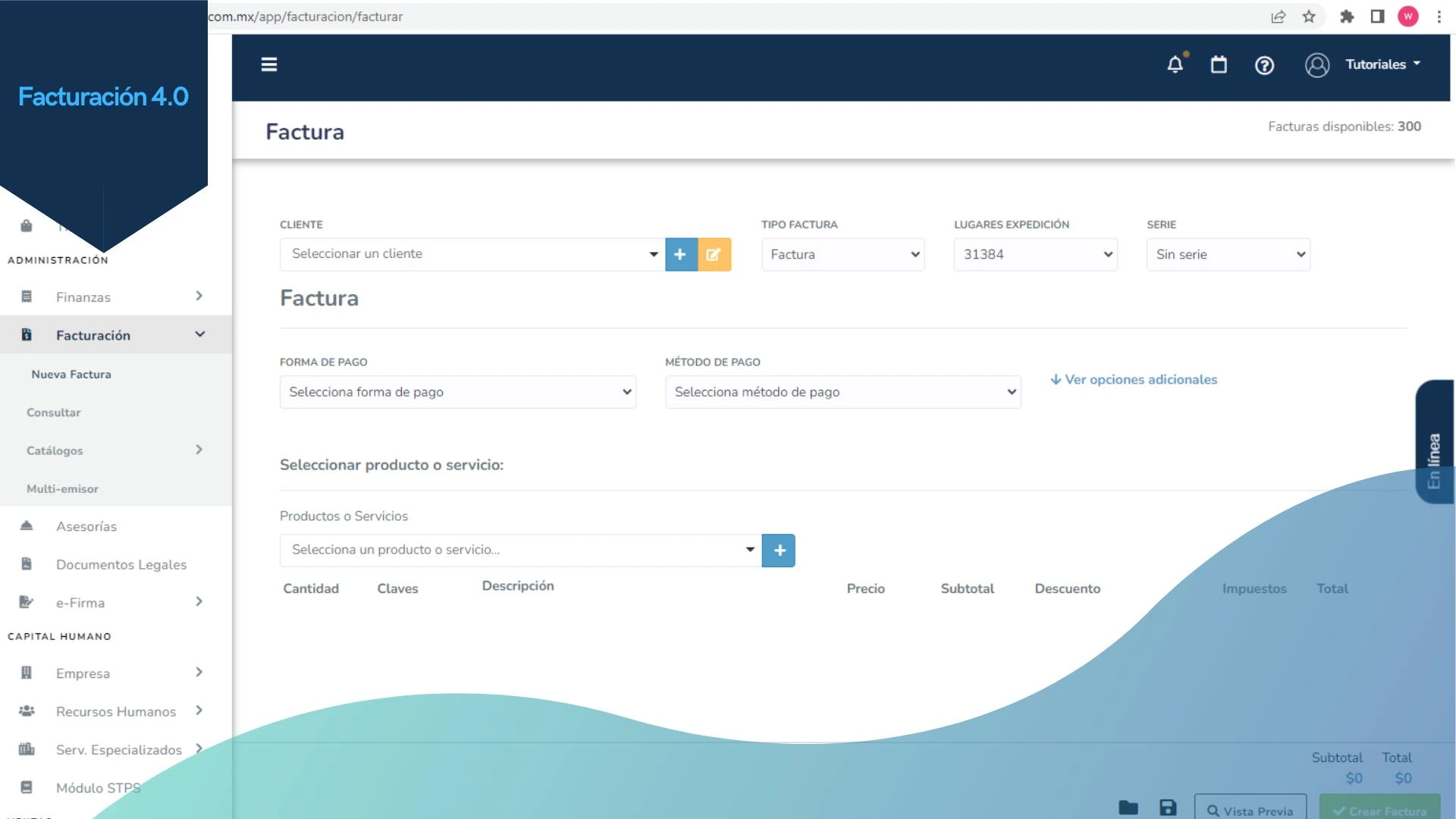This screenshot has width=1456, height=819.
Task: Click the Vista Previa button
Action: tap(1250, 810)
